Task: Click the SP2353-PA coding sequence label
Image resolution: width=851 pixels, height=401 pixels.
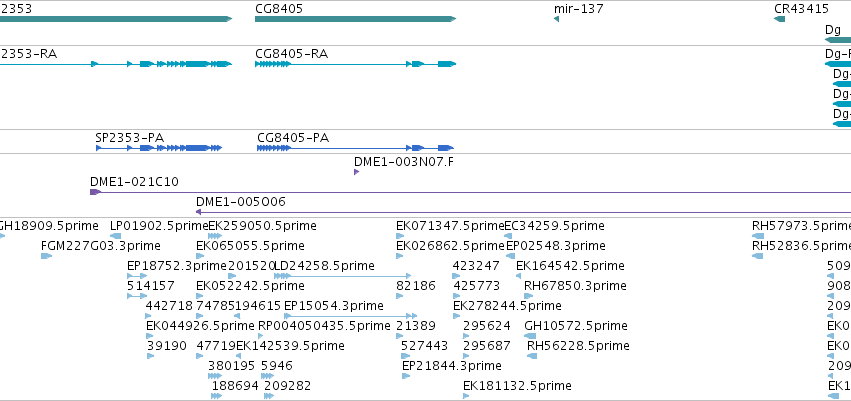Action: coord(129,138)
